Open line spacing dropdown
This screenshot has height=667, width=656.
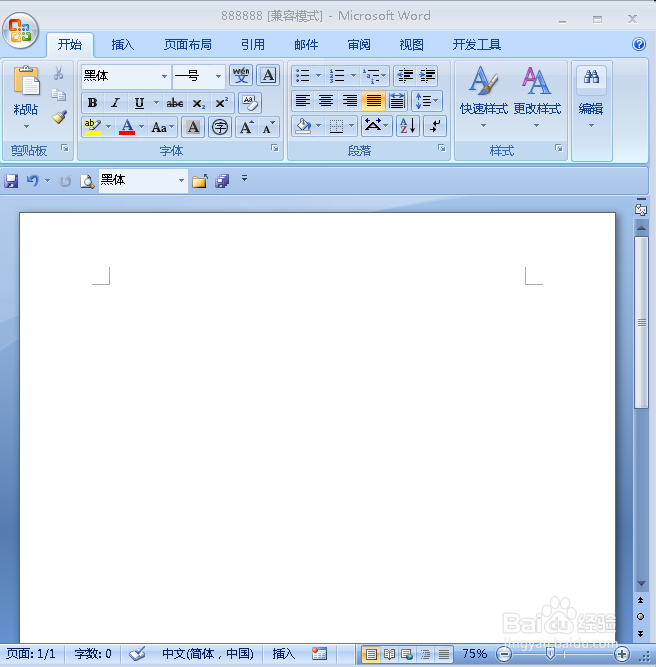click(x=427, y=101)
